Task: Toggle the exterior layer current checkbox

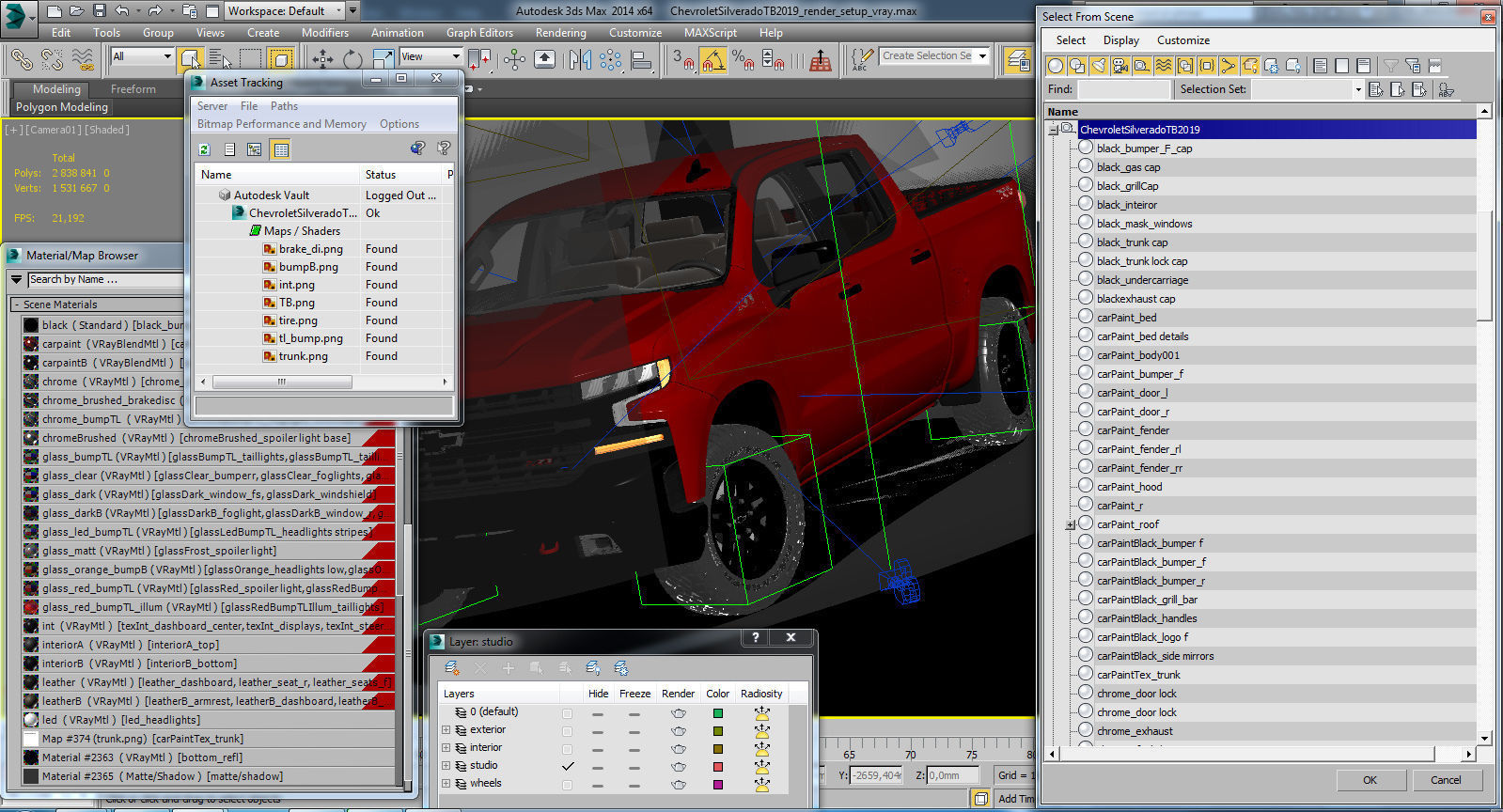Action: tap(567, 731)
